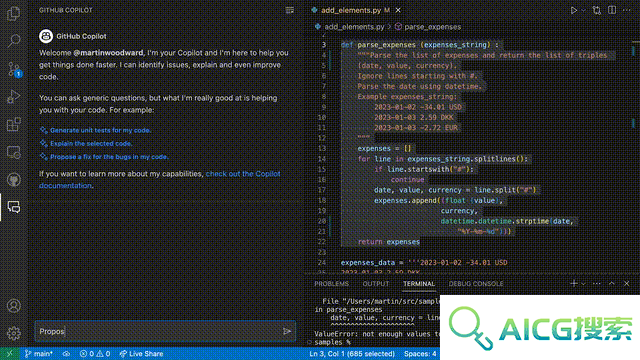Select the Copilot chat view icon
The width and height of the screenshot is (640, 360).
13,207
